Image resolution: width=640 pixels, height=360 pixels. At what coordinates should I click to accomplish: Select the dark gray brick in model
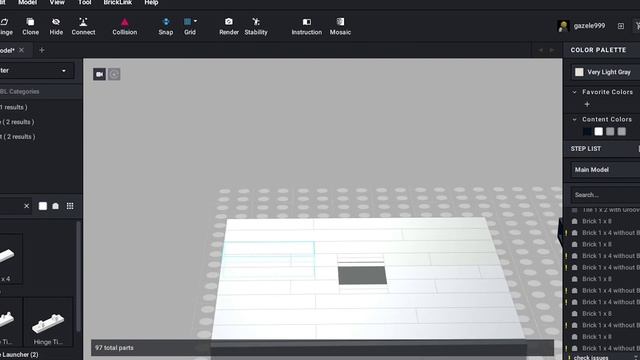[x=362, y=275]
